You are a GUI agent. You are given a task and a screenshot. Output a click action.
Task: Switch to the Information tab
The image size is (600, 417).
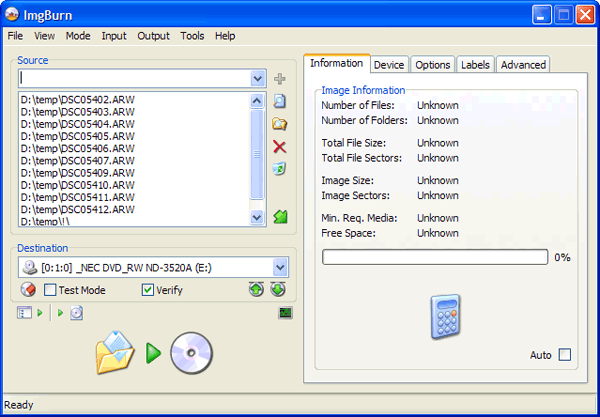(337, 63)
